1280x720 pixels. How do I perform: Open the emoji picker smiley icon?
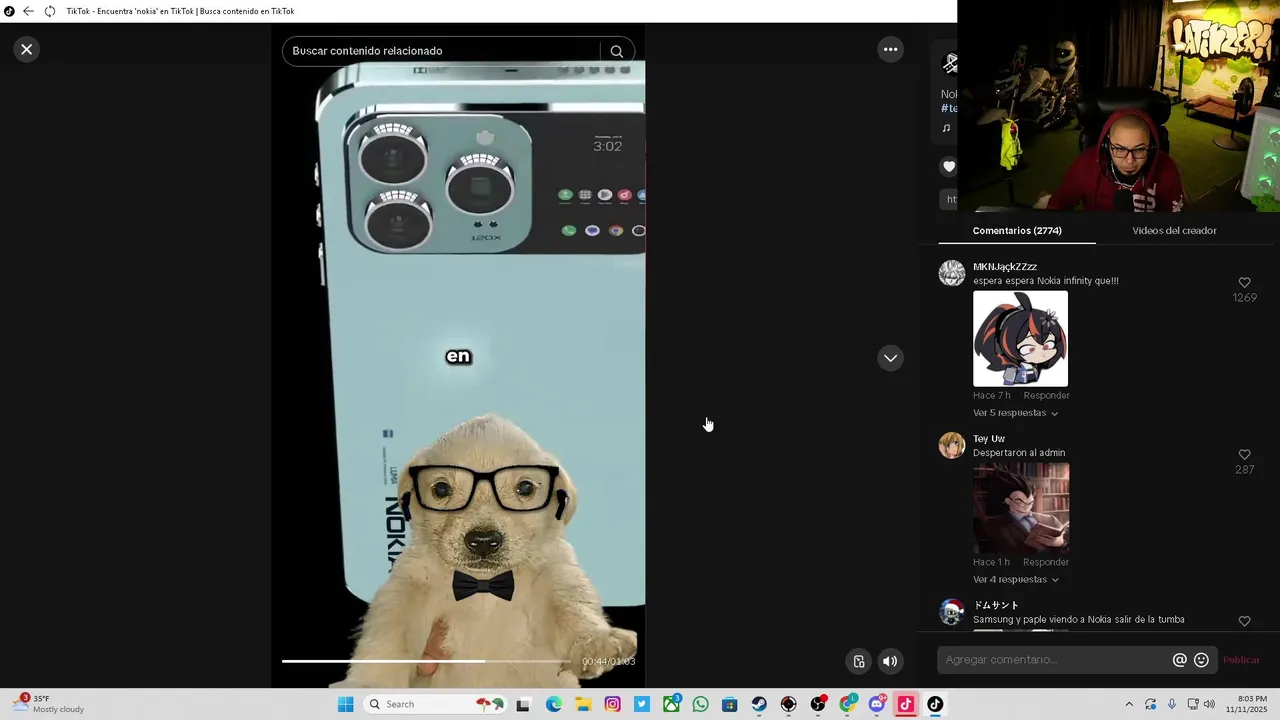(1201, 660)
